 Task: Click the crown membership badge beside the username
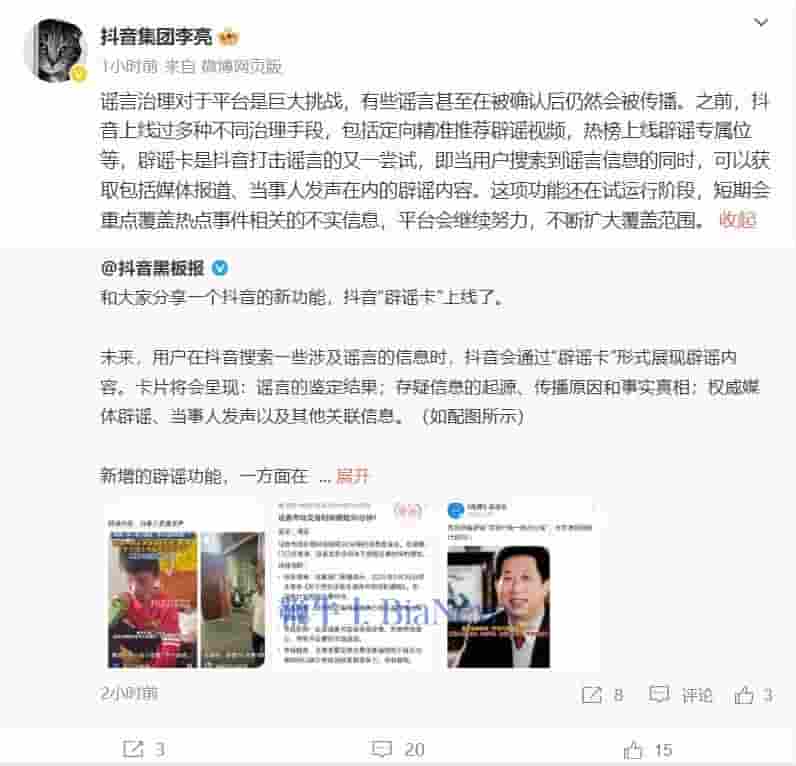[x=228, y=38]
